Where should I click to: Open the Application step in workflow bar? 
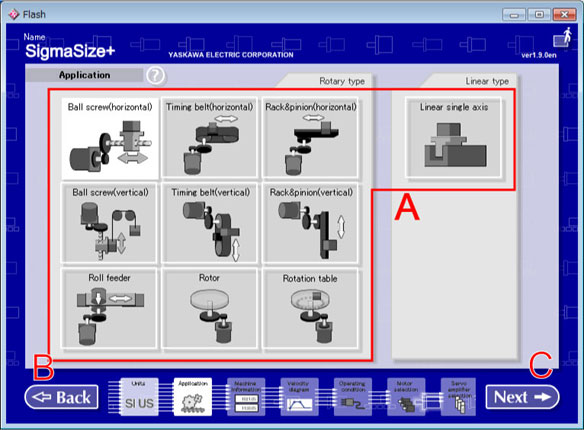(193, 397)
